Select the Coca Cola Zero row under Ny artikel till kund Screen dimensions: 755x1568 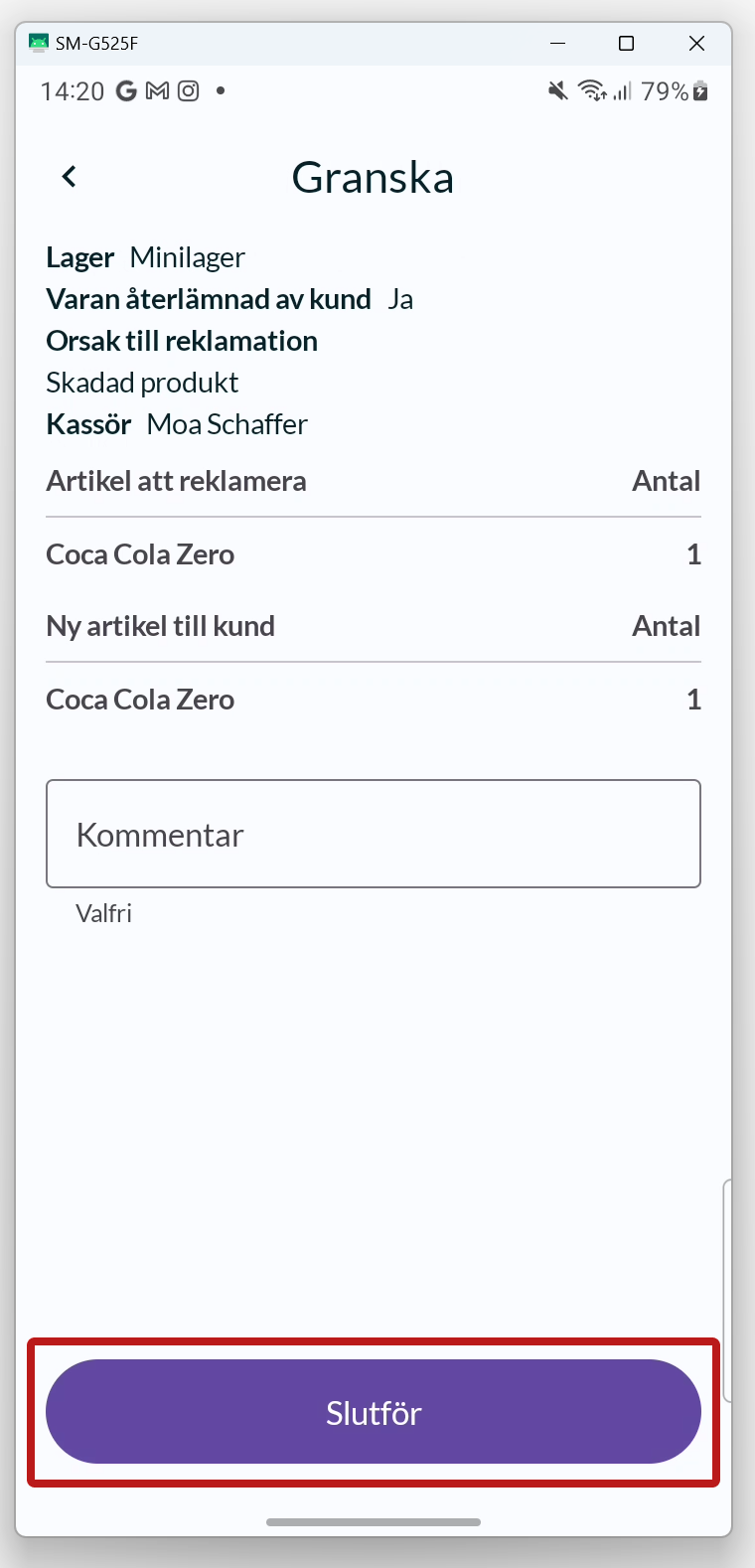click(374, 700)
